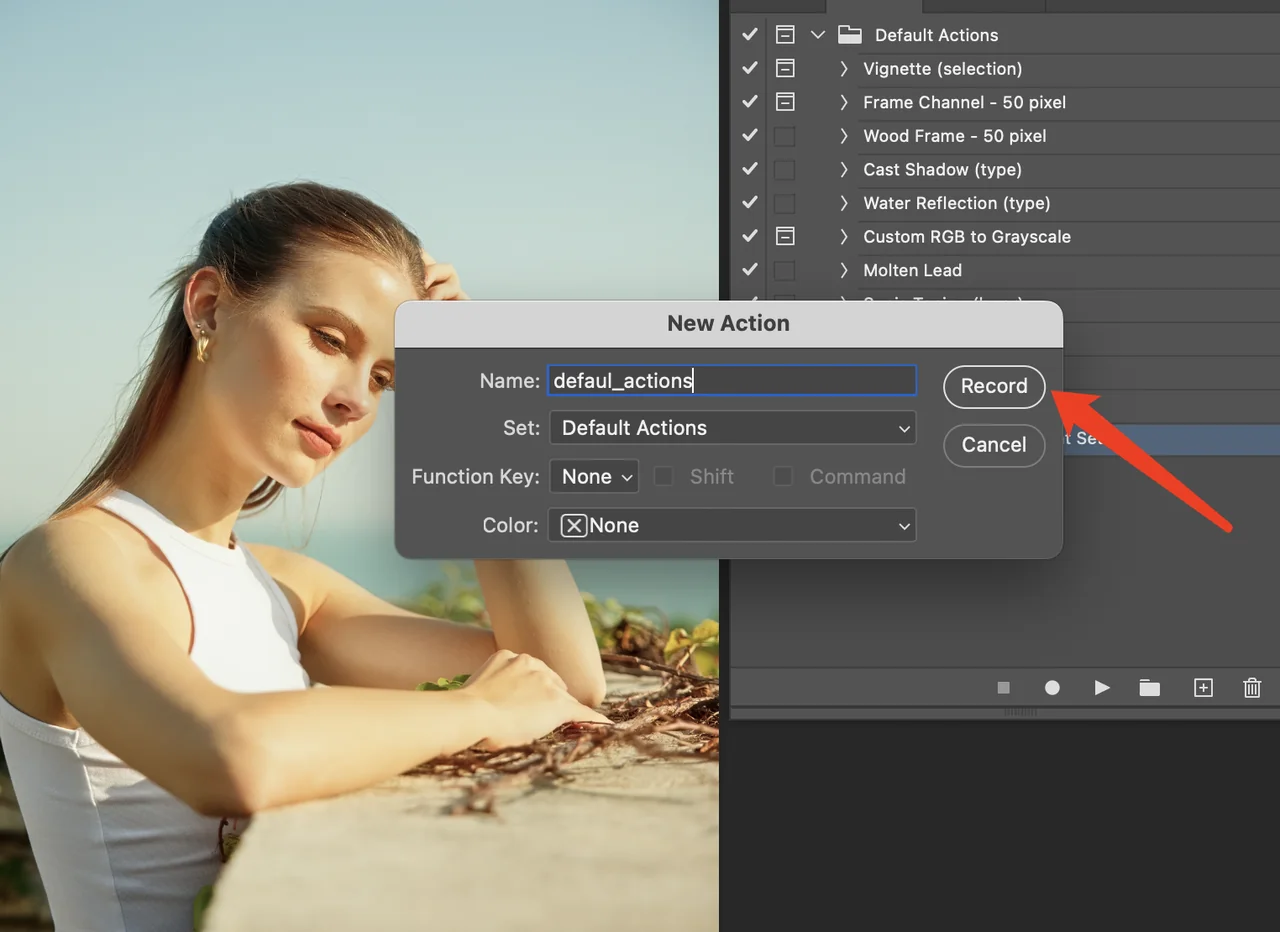This screenshot has height=932, width=1280.
Task: Click the stop playing/recording square icon
Action: click(x=1003, y=688)
